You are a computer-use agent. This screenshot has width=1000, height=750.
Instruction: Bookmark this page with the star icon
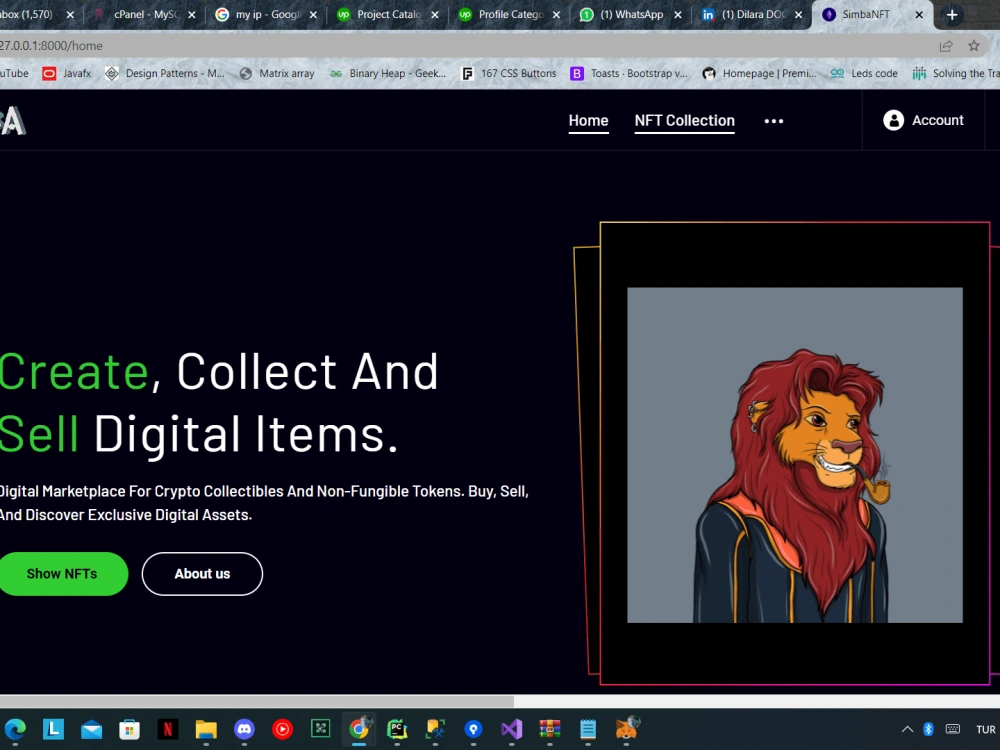pyautogui.click(x=974, y=45)
